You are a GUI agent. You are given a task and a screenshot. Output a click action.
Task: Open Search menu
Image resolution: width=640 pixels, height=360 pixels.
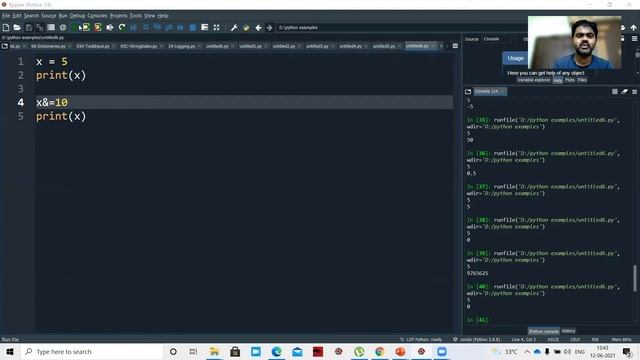(x=31, y=16)
